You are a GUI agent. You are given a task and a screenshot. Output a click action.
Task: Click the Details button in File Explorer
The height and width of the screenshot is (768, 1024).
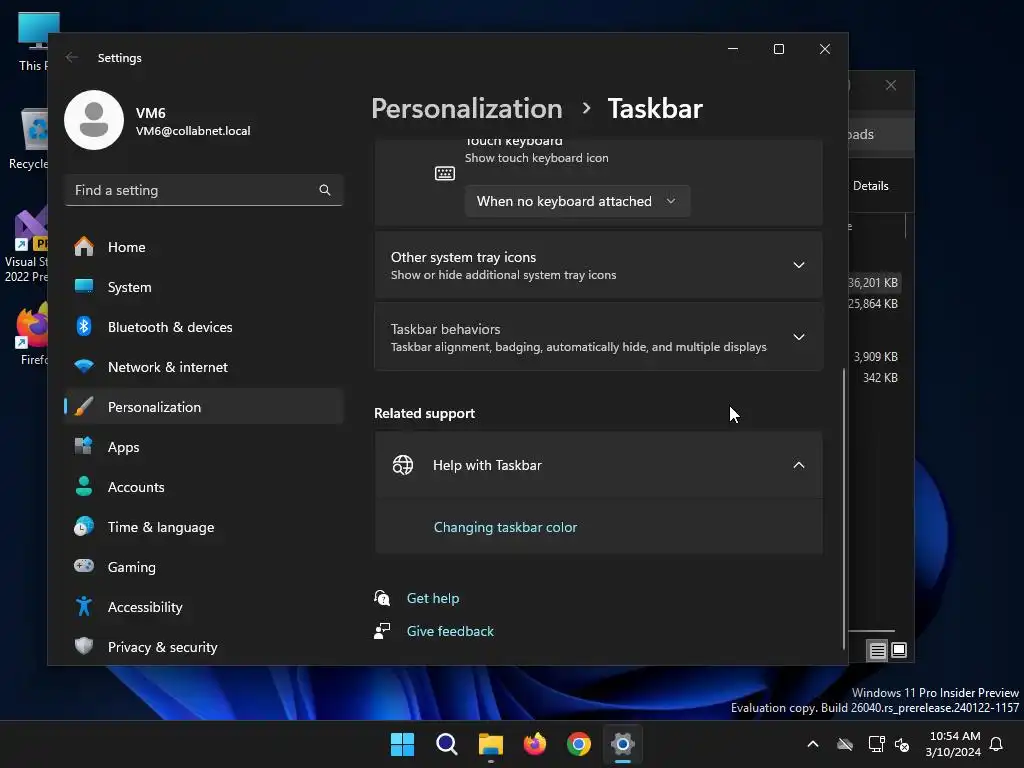[871, 185]
